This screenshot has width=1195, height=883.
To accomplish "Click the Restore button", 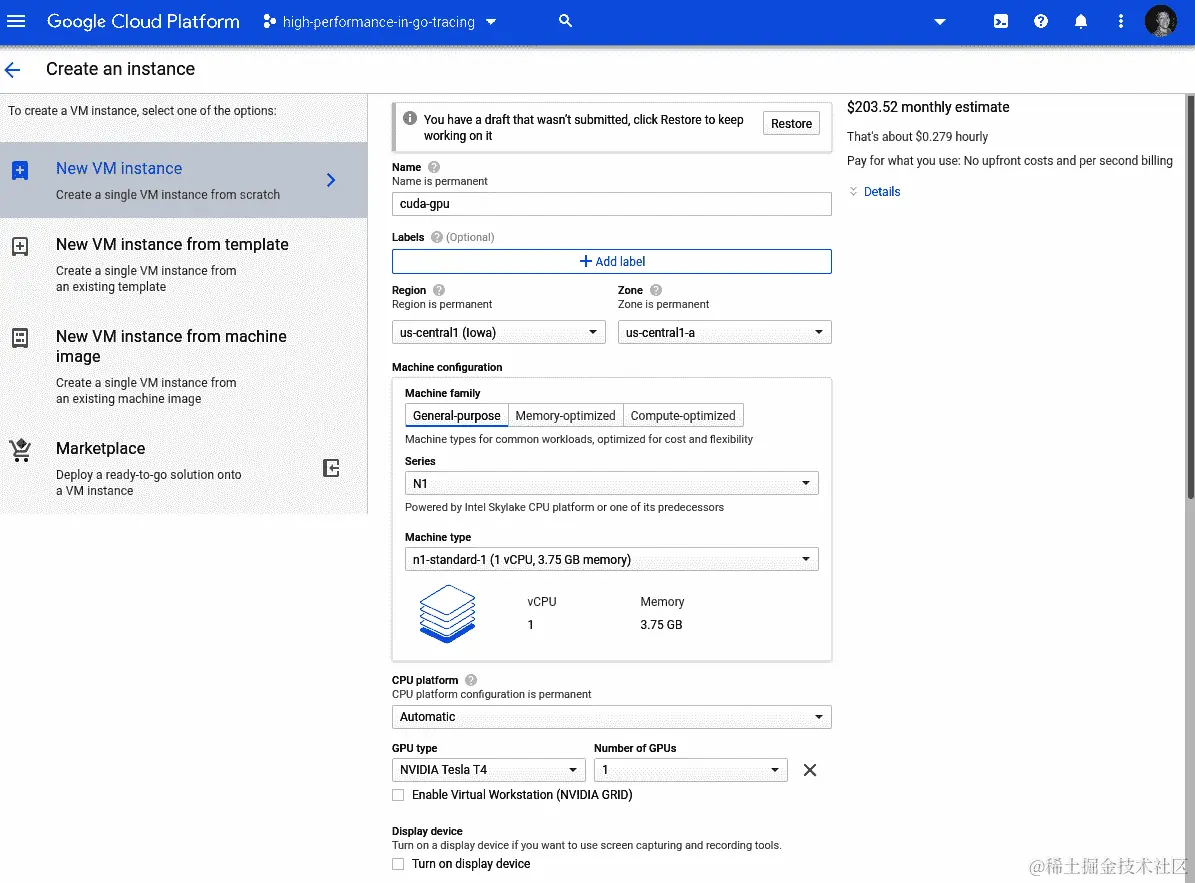I will (791, 123).
